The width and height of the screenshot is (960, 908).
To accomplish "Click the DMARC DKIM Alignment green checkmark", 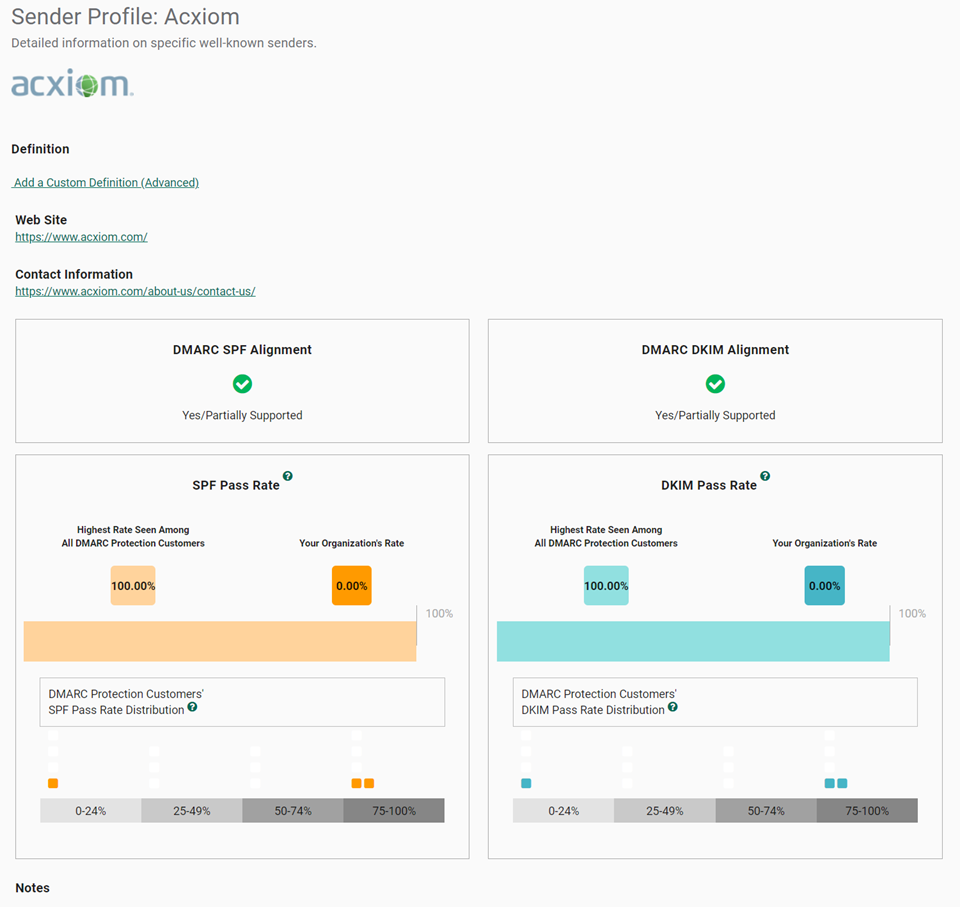I will pos(715,384).
